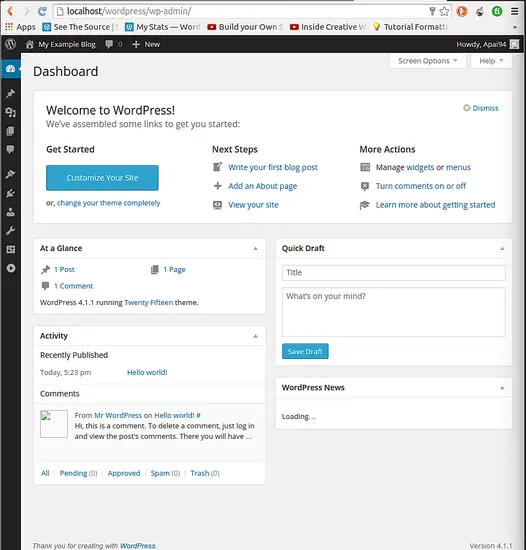
Task: Click Add an About page link
Action: tap(263, 186)
